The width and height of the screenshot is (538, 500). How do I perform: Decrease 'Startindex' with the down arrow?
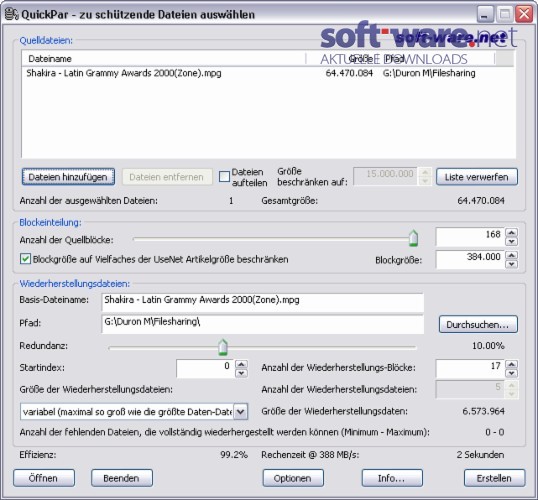point(241,373)
